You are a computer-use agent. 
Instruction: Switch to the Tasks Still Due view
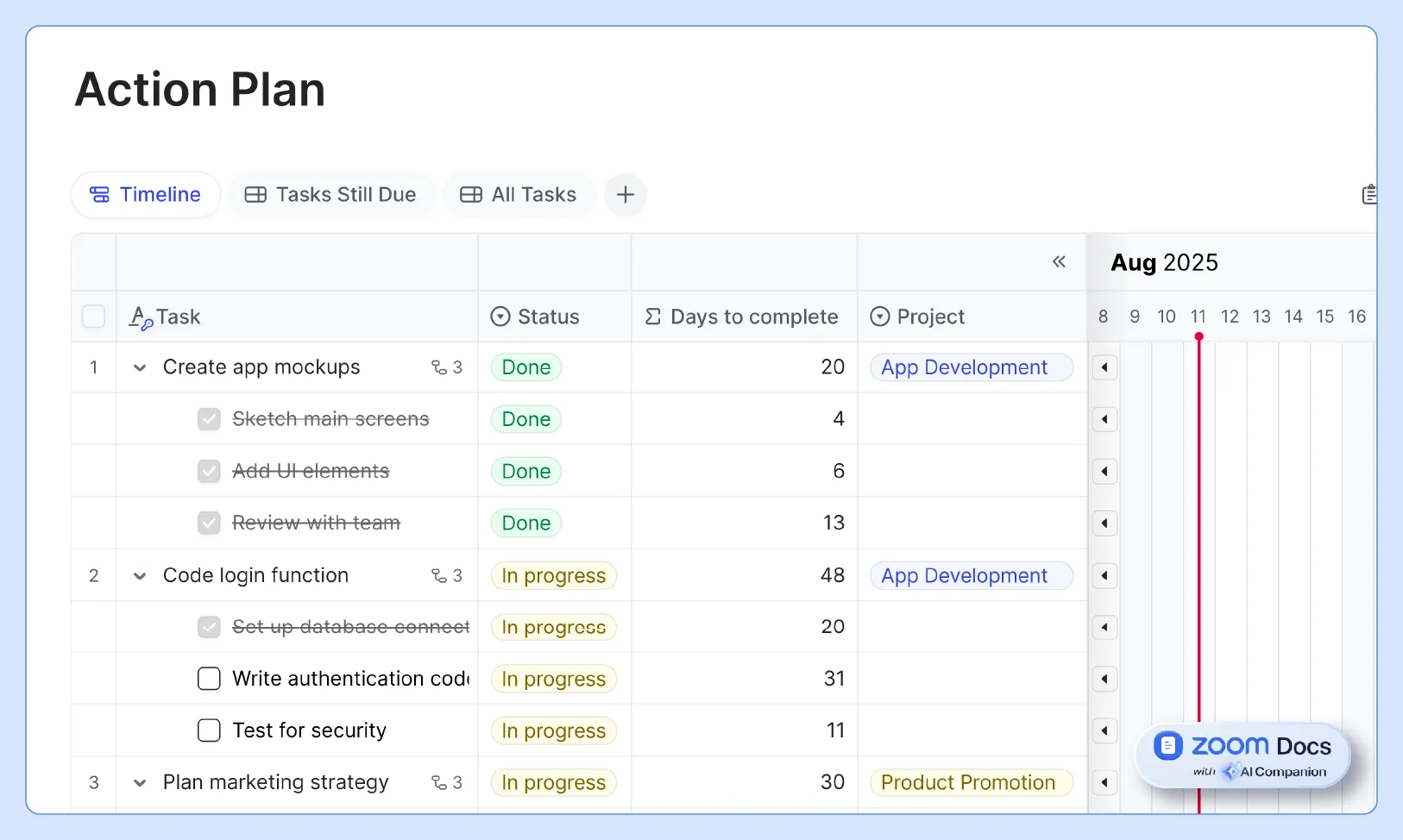pos(330,194)
